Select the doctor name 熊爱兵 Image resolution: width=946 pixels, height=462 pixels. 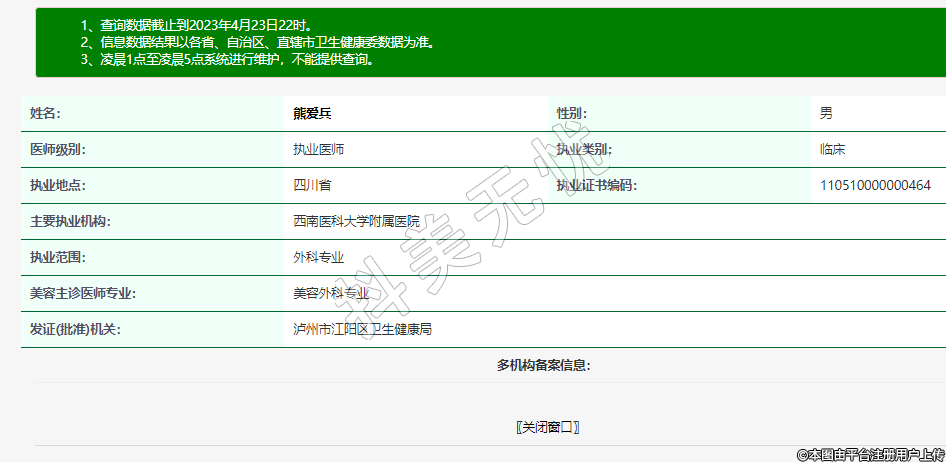tap(312, 113)
